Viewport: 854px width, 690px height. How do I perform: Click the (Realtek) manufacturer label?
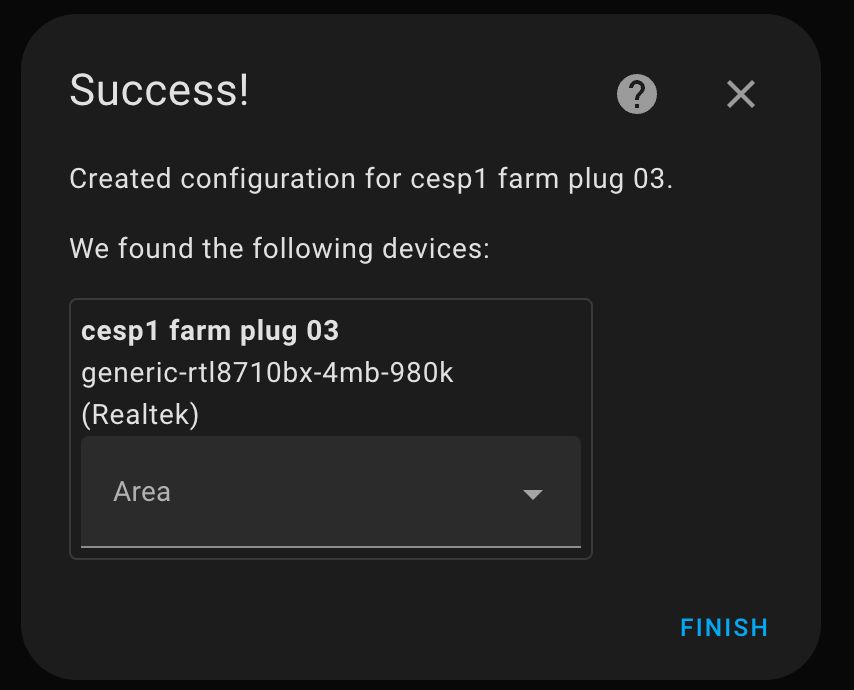pos(140,414)
